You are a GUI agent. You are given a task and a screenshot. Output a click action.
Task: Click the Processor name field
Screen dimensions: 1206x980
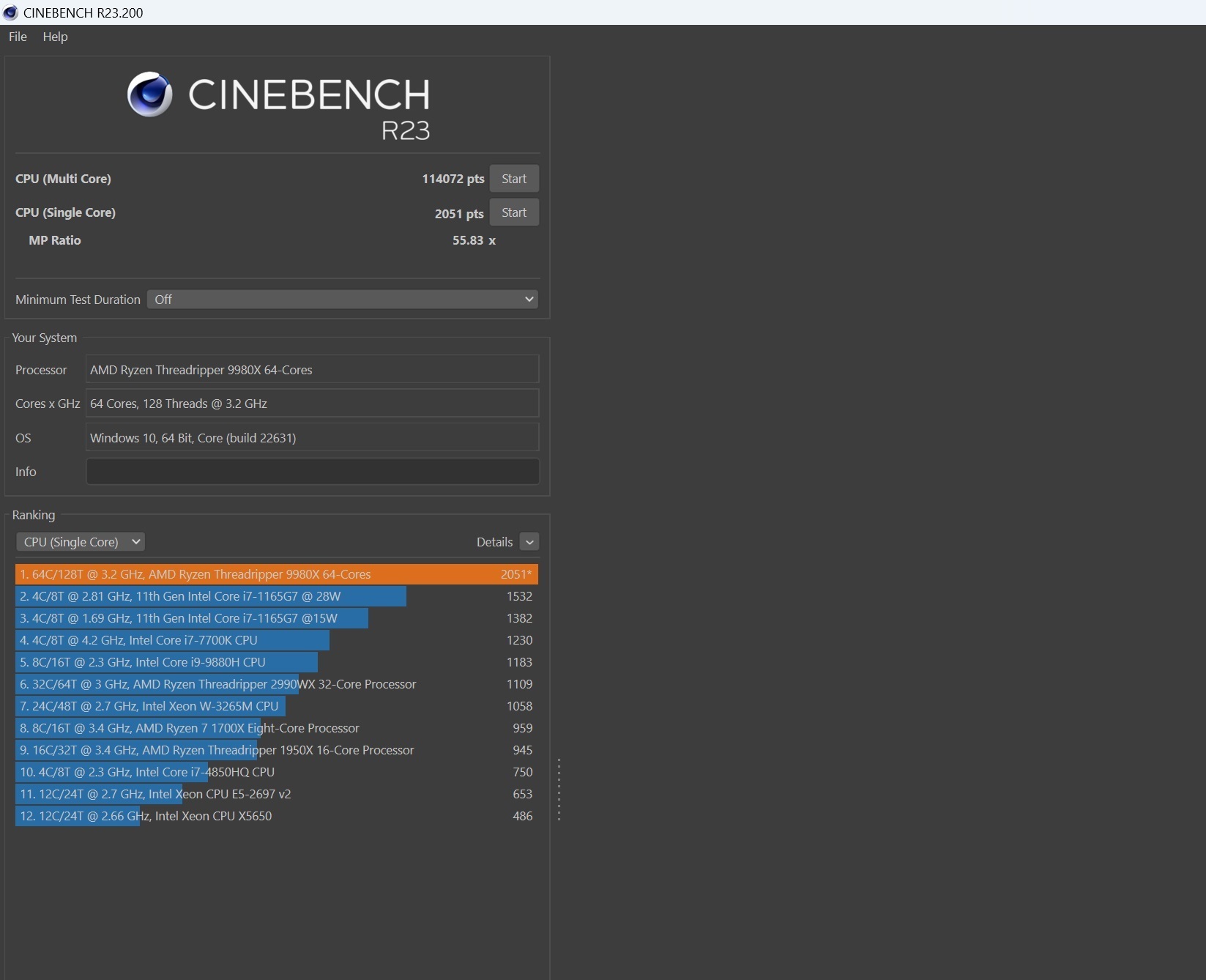pyautogui.click(x=312, y=370)
